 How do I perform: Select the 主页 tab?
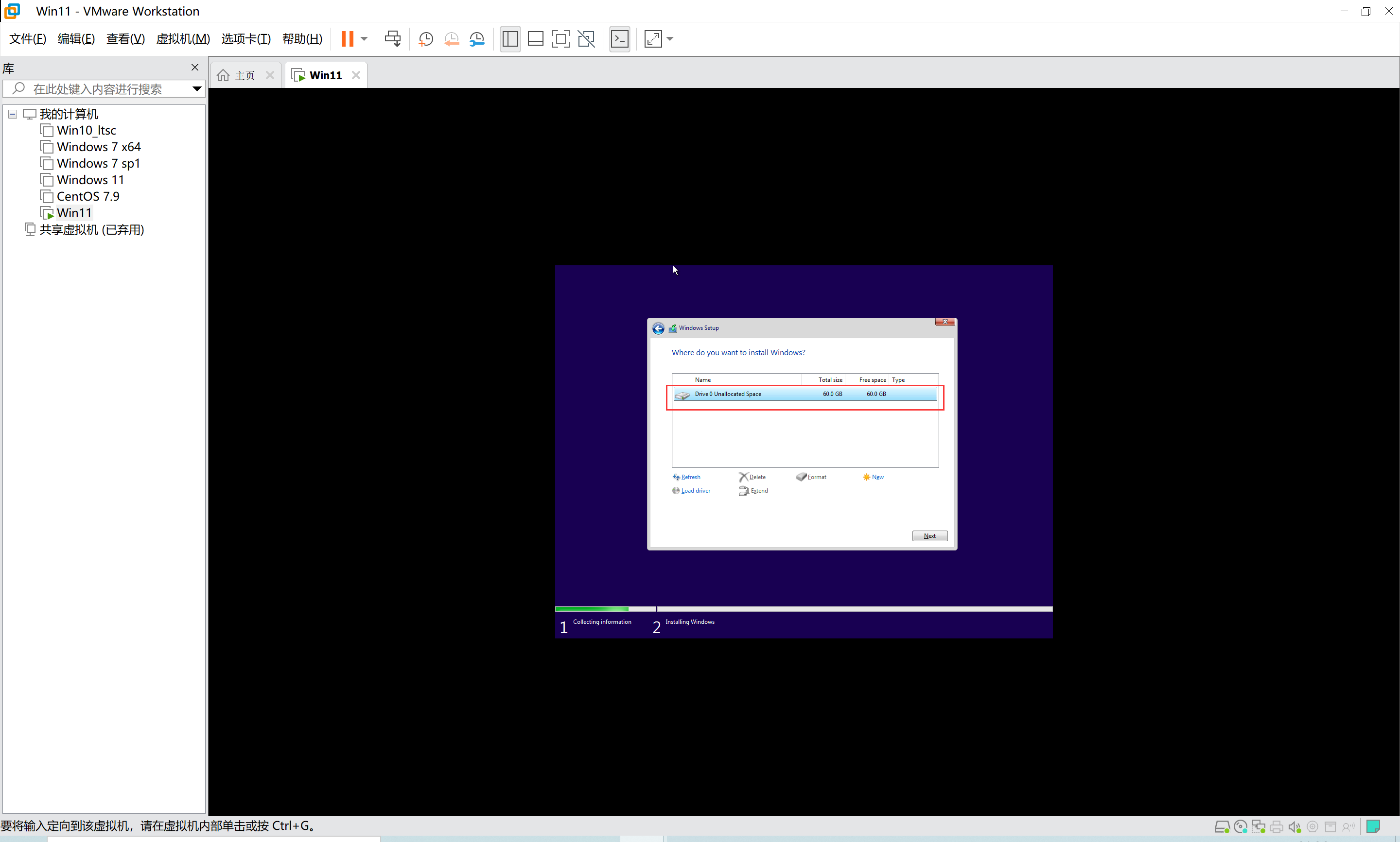243,74
